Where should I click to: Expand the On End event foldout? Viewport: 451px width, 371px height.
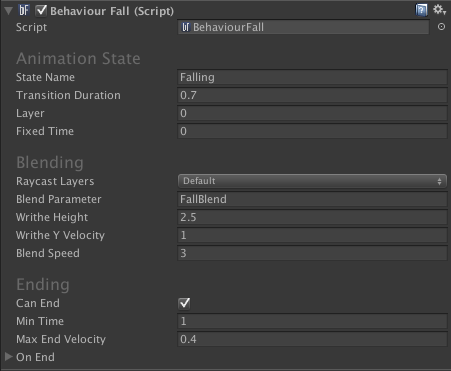9,357
